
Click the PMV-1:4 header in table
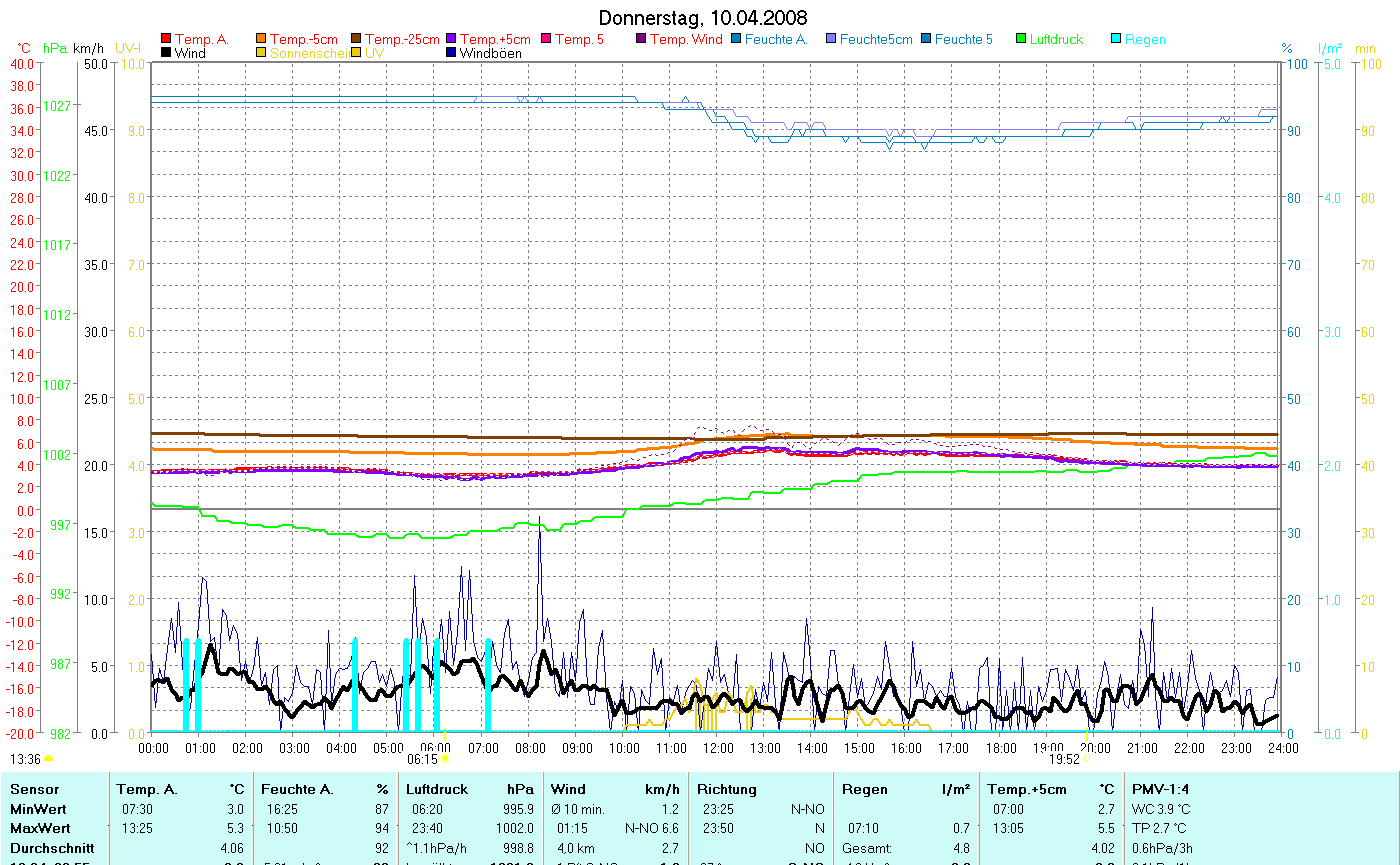1160,789
